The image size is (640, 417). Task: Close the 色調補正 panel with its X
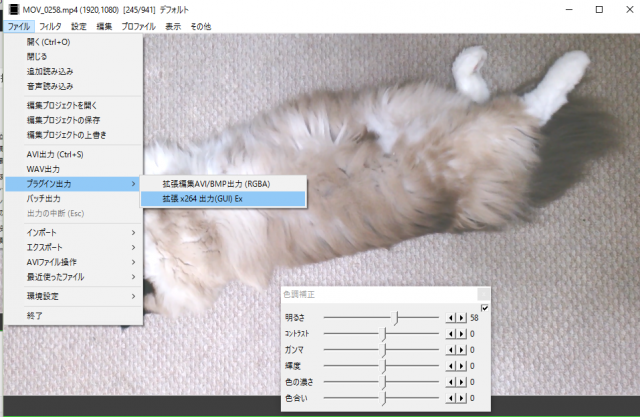484,294
